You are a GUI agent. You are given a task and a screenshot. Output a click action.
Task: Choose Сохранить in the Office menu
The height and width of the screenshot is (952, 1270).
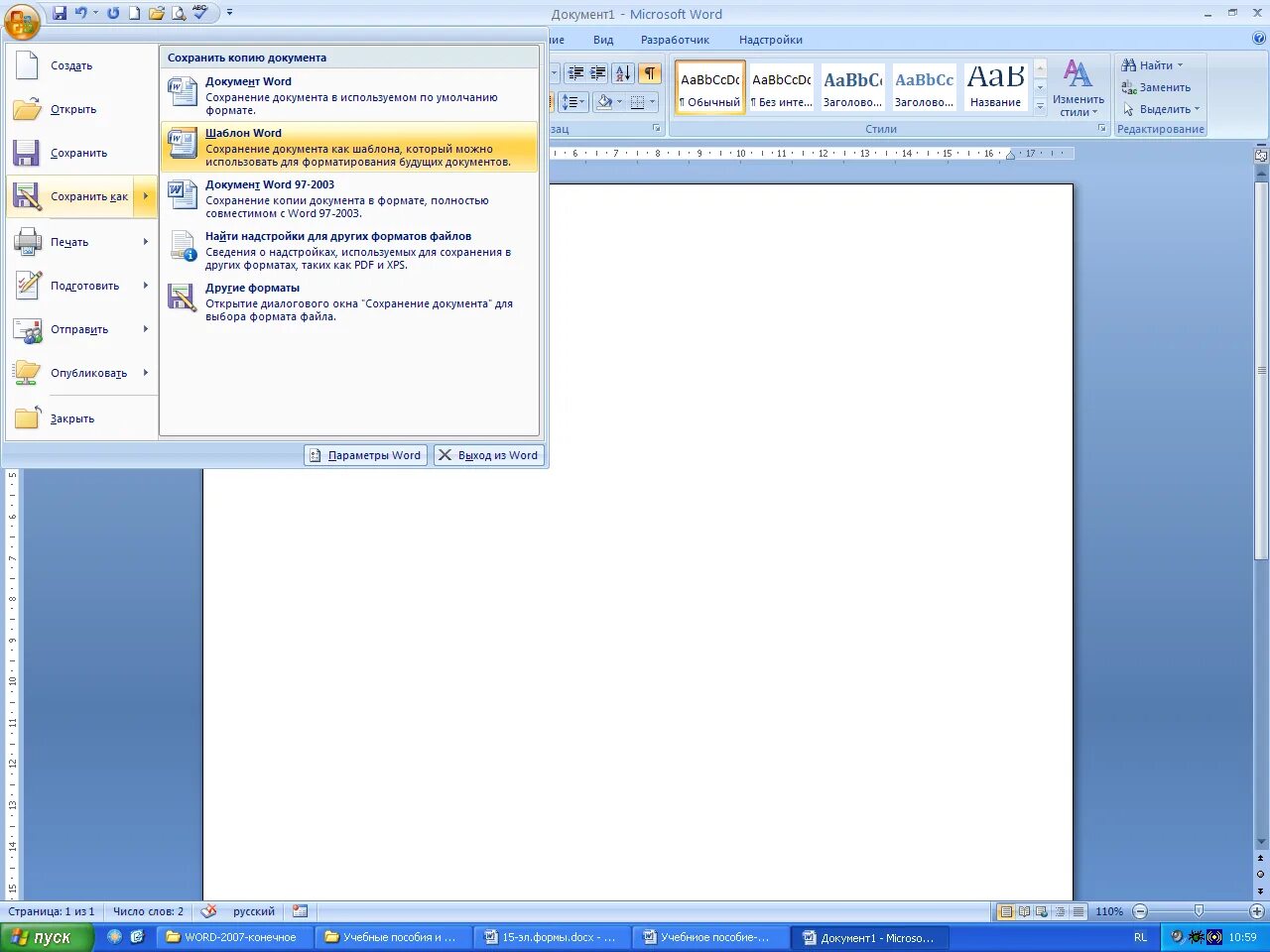pyautogui.click(x=81, y=153)
